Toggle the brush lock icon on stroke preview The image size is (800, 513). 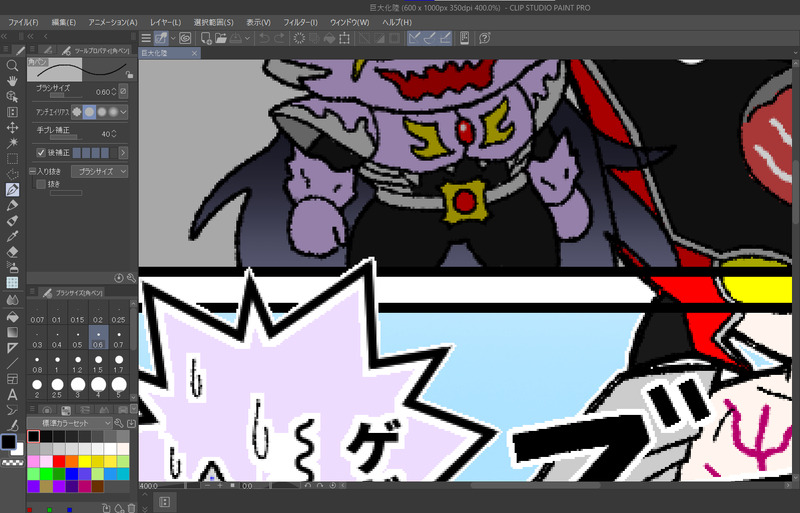pyautogui.click(x=130, y=75)
